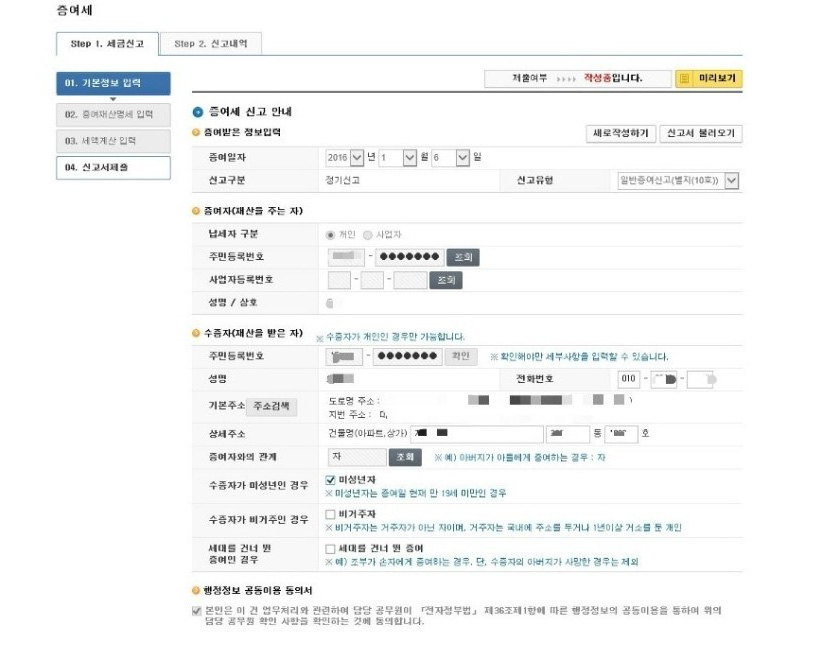
Task: Select the 사업자 radio button
Action: [368, 235]
